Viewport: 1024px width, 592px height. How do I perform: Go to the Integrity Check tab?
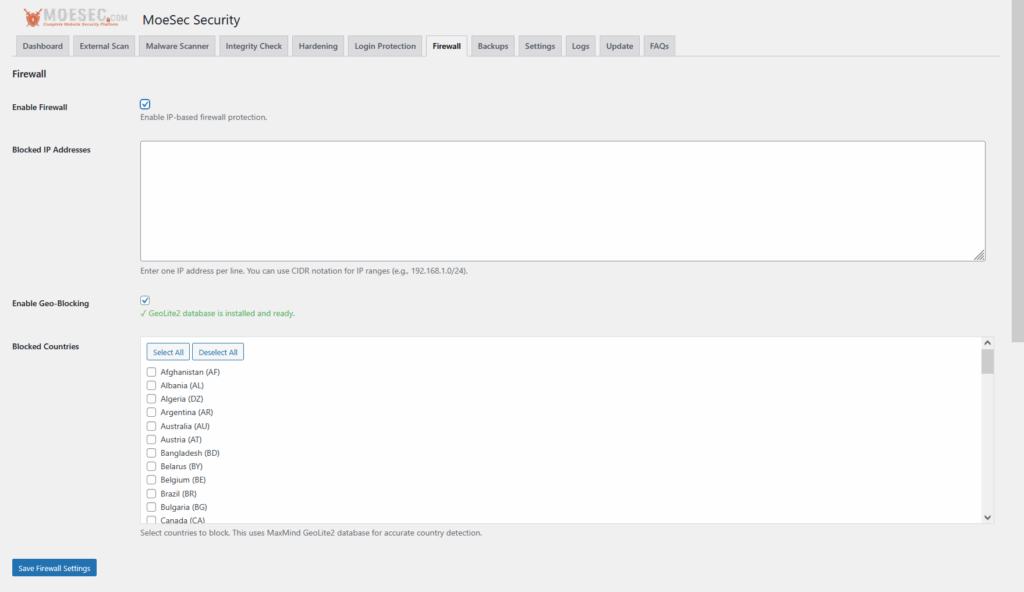(253, 45)
